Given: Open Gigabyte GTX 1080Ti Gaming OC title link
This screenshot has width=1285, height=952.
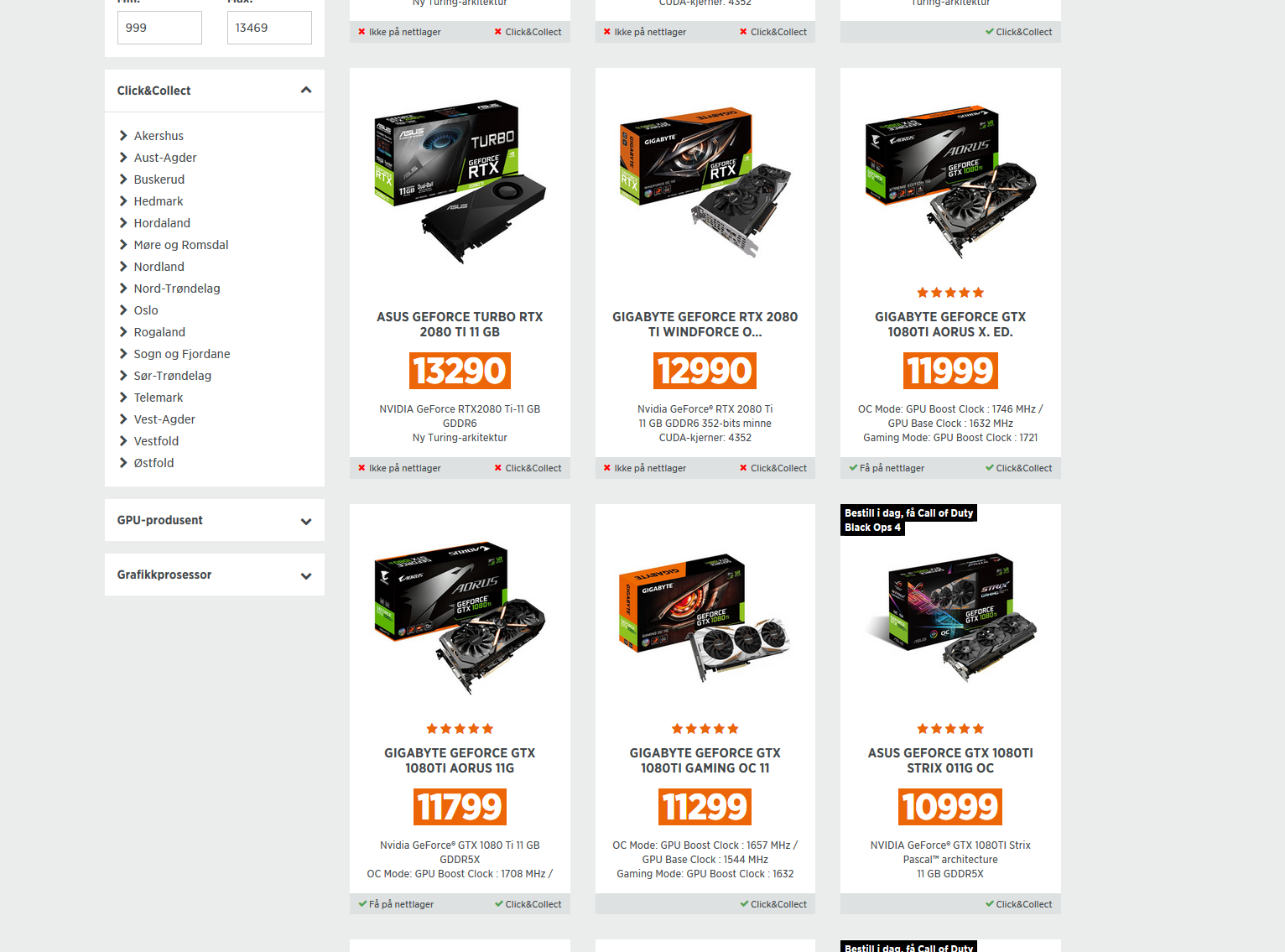Looking at the screenshot, I should click(705, 761).
